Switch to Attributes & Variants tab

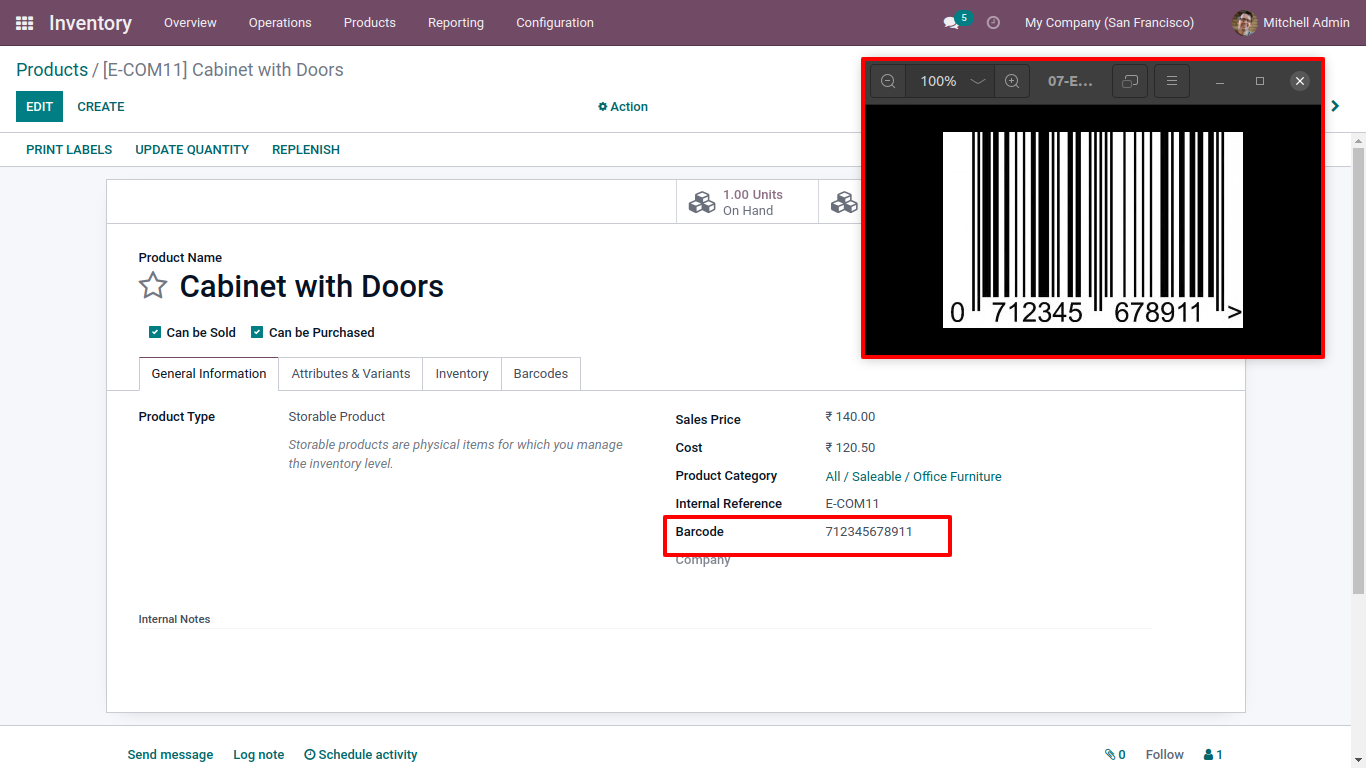(351, 374)
